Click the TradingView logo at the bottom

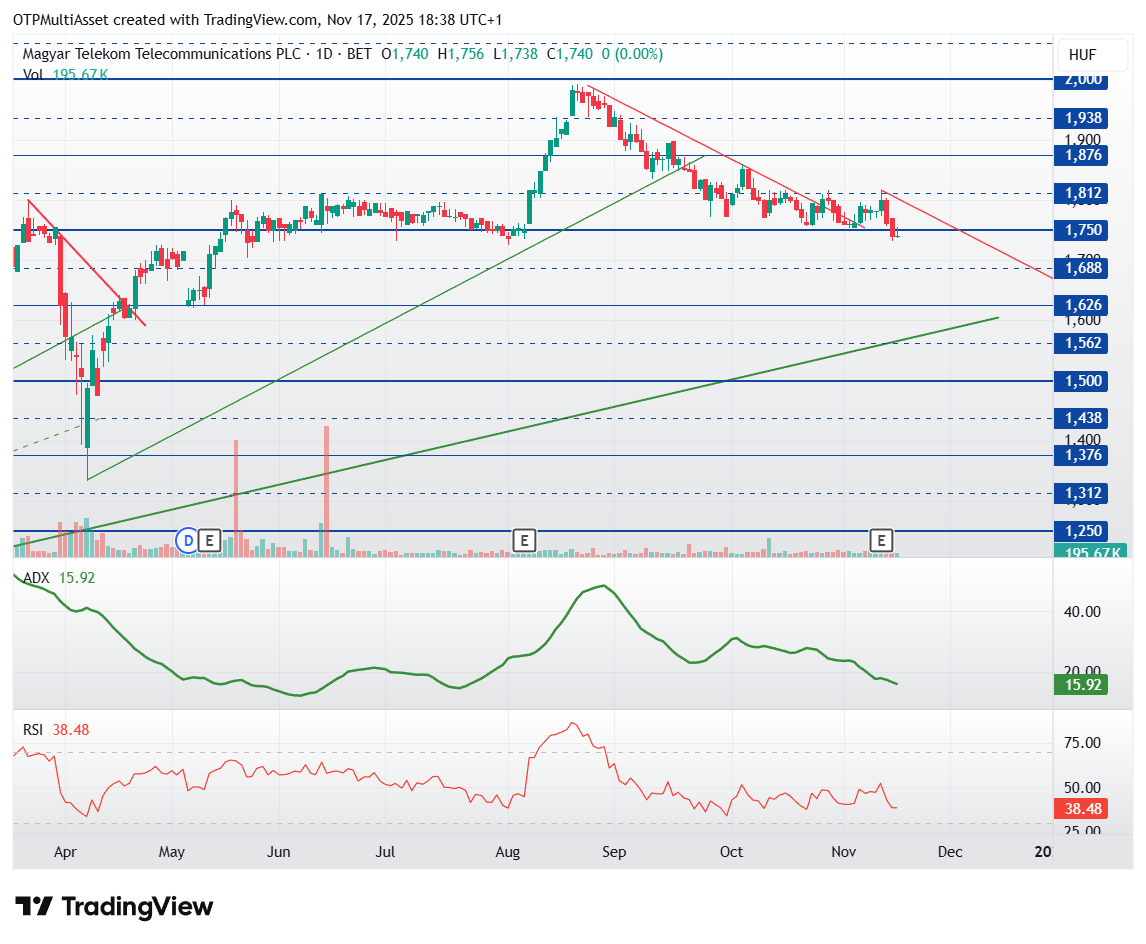coord(115,907)
